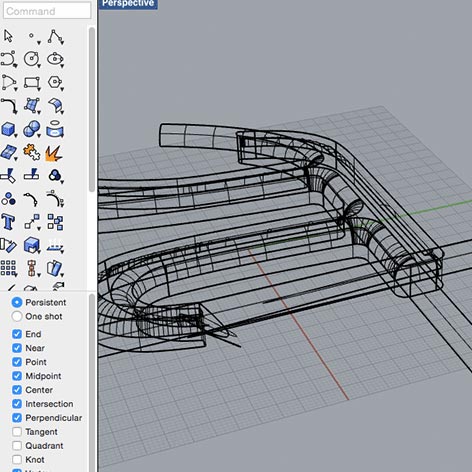
Task: Select the Rotate tool
Action: click(x=8, y=245)
